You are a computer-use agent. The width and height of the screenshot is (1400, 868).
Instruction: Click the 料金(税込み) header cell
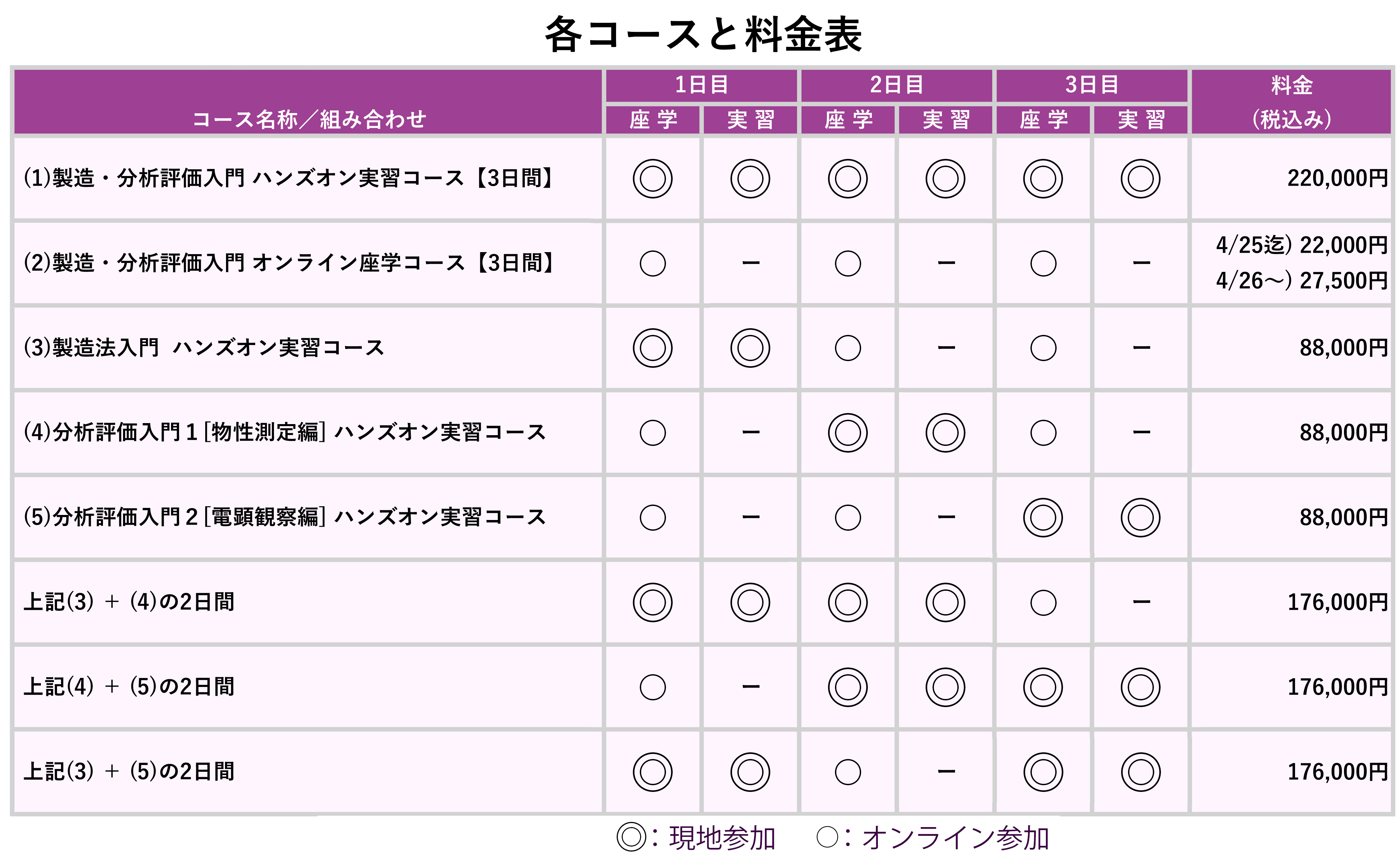point(1291,102)
